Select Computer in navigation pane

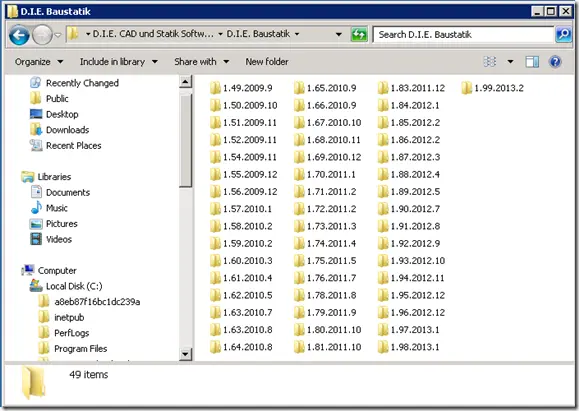tap(49, 270)
